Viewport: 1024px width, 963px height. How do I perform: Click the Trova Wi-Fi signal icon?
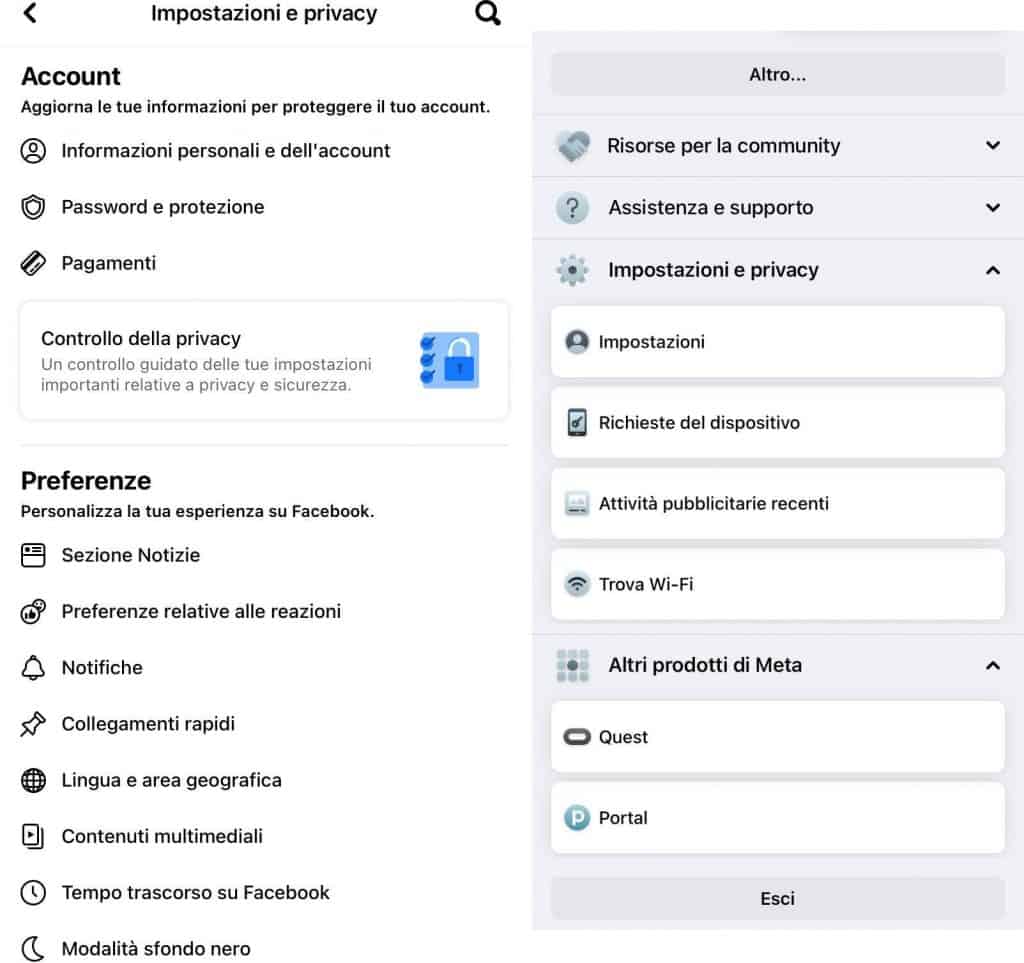[x=577, y=584]
